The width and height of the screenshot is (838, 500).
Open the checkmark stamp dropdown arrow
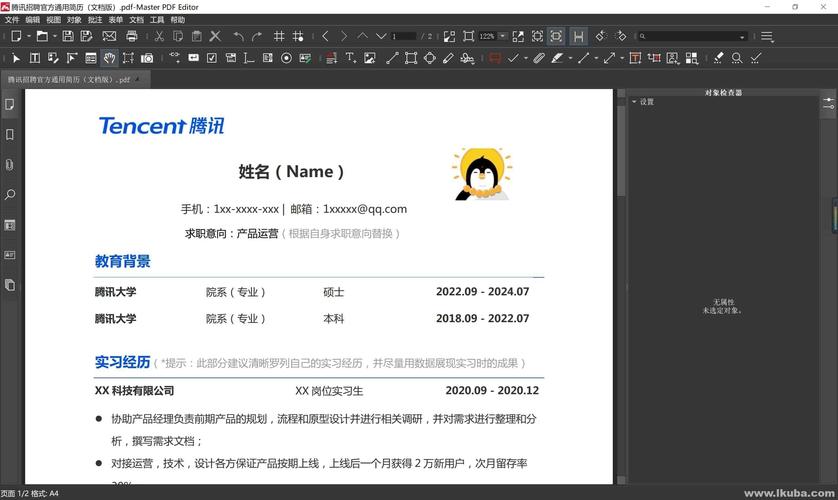pos(526,58)
